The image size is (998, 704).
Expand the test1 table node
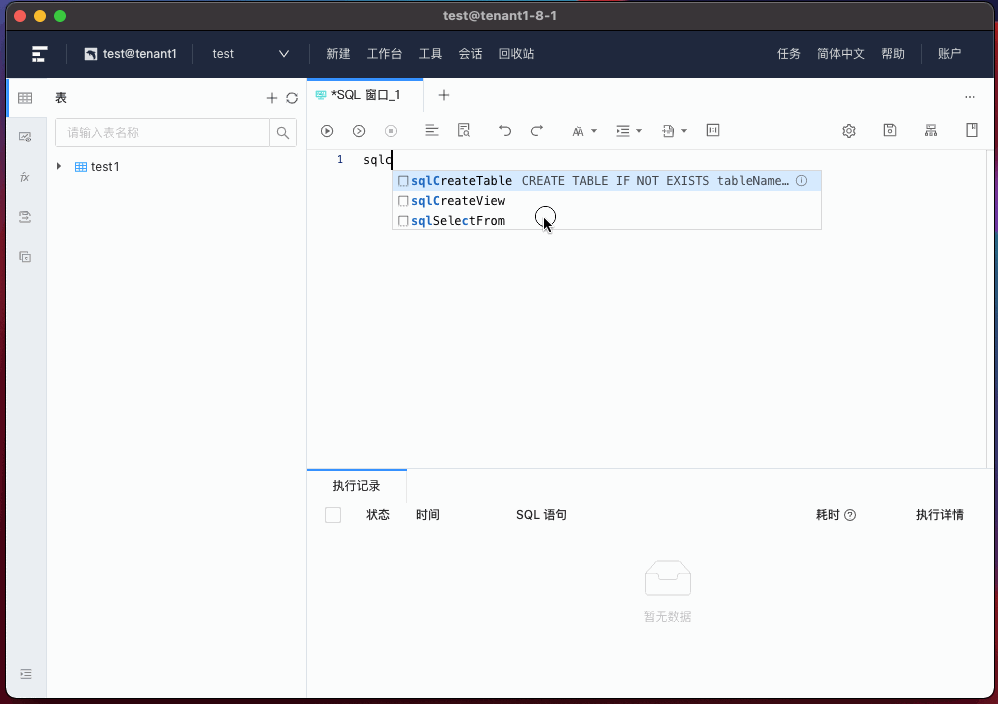tap(59, 166)
